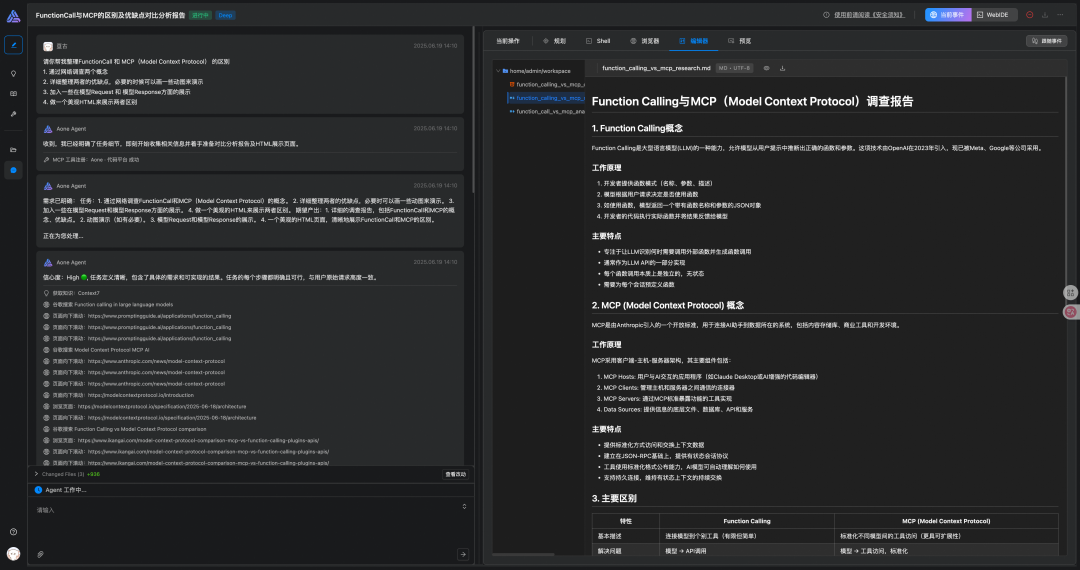Screen dimensions: 1080x570
Task: Click the chat panel vertical scrollbar
Action: click(x=474, y=110)
